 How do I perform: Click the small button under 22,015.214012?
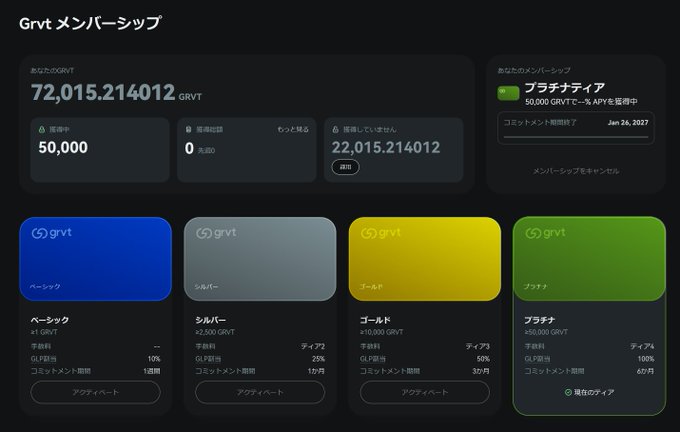pos(345,167)
